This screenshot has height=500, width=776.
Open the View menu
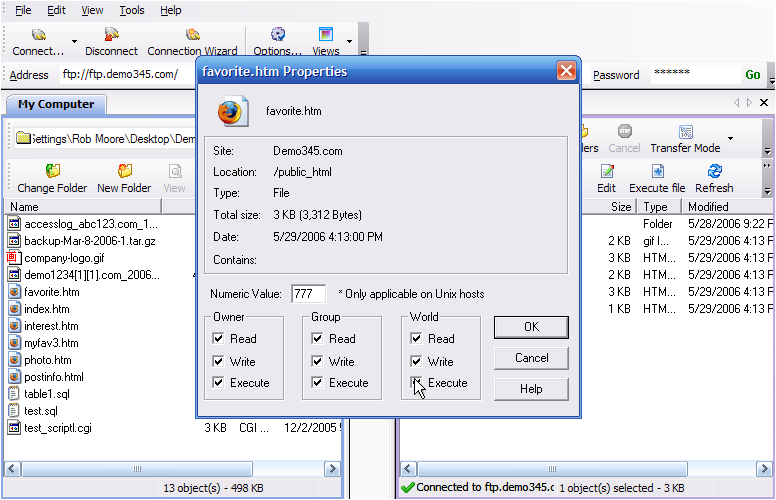coord(93,10)
